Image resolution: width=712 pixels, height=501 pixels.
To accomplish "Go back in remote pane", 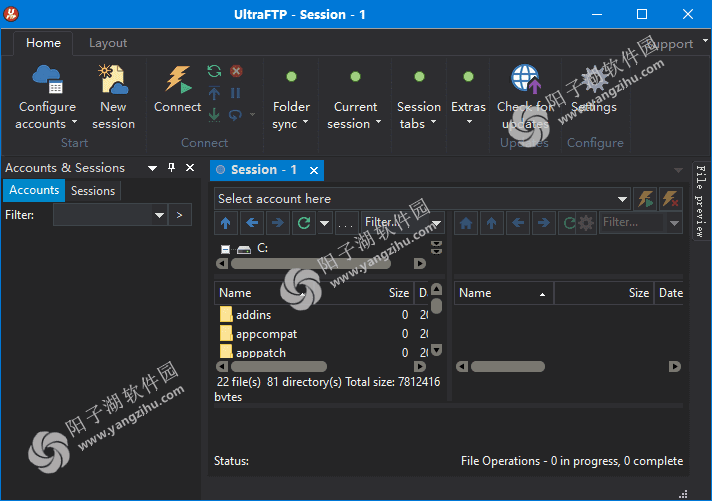I will point(518,223).
